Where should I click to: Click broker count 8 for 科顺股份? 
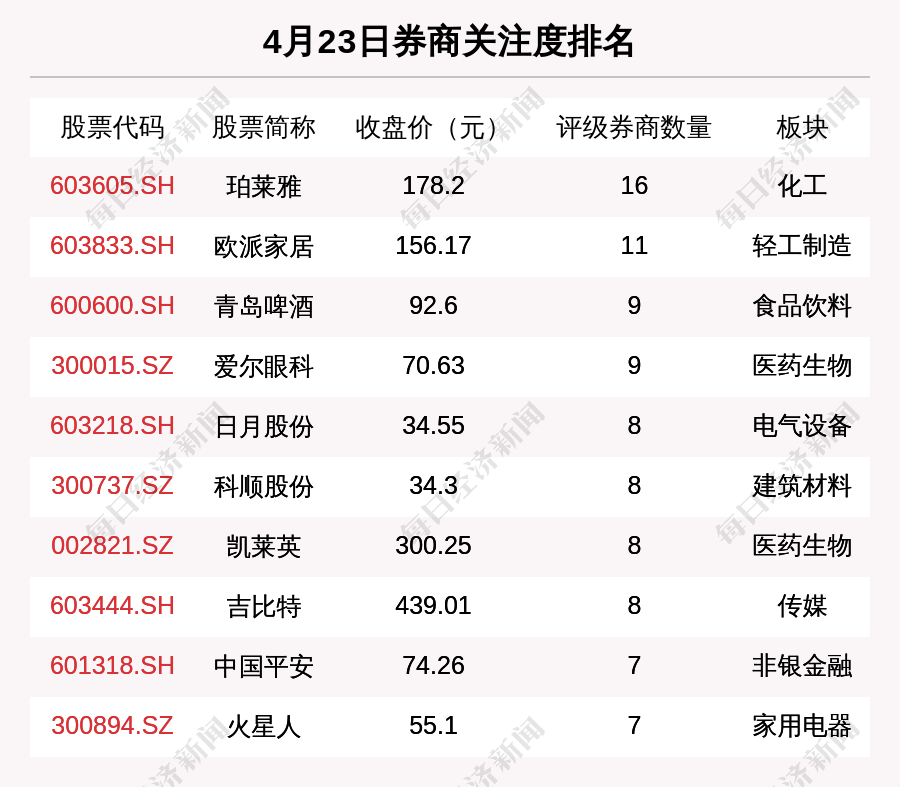click(634, 486)
